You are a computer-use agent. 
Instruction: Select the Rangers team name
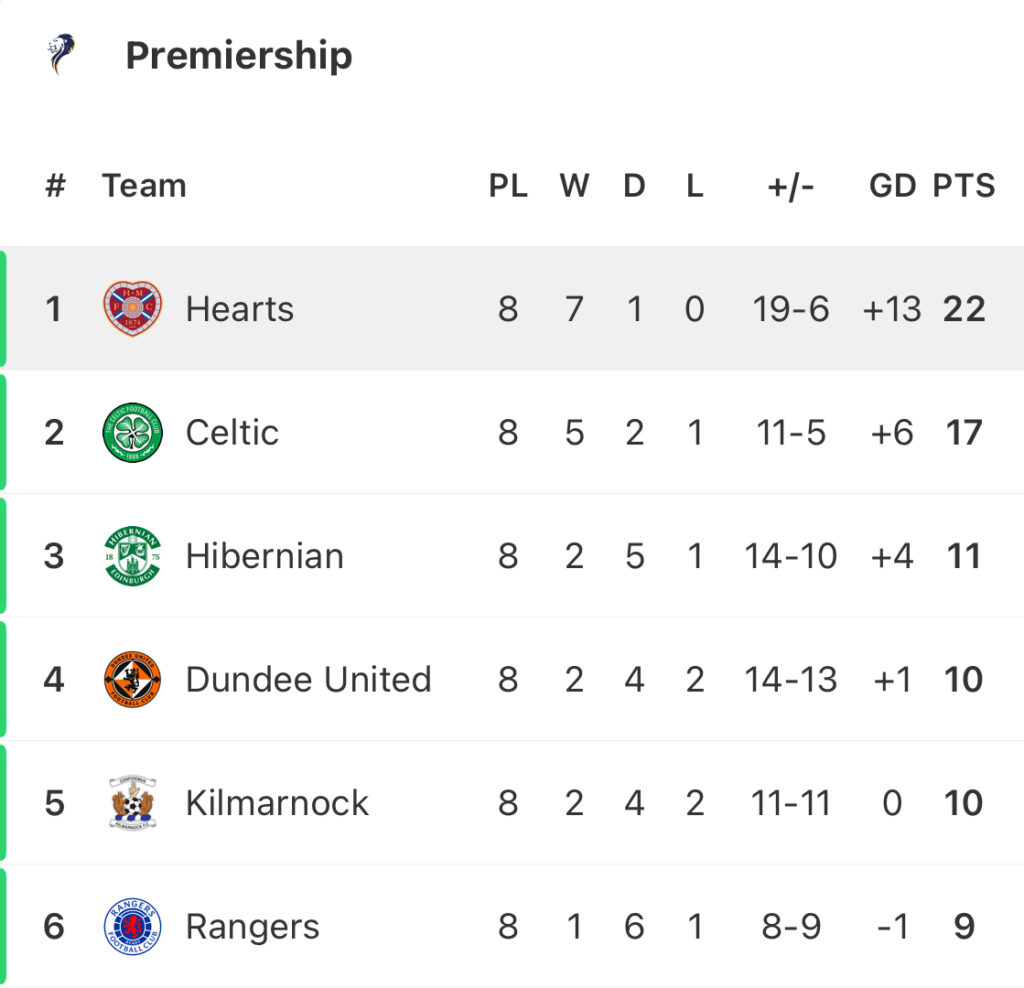pyautogui.click(x=252, y=927)
